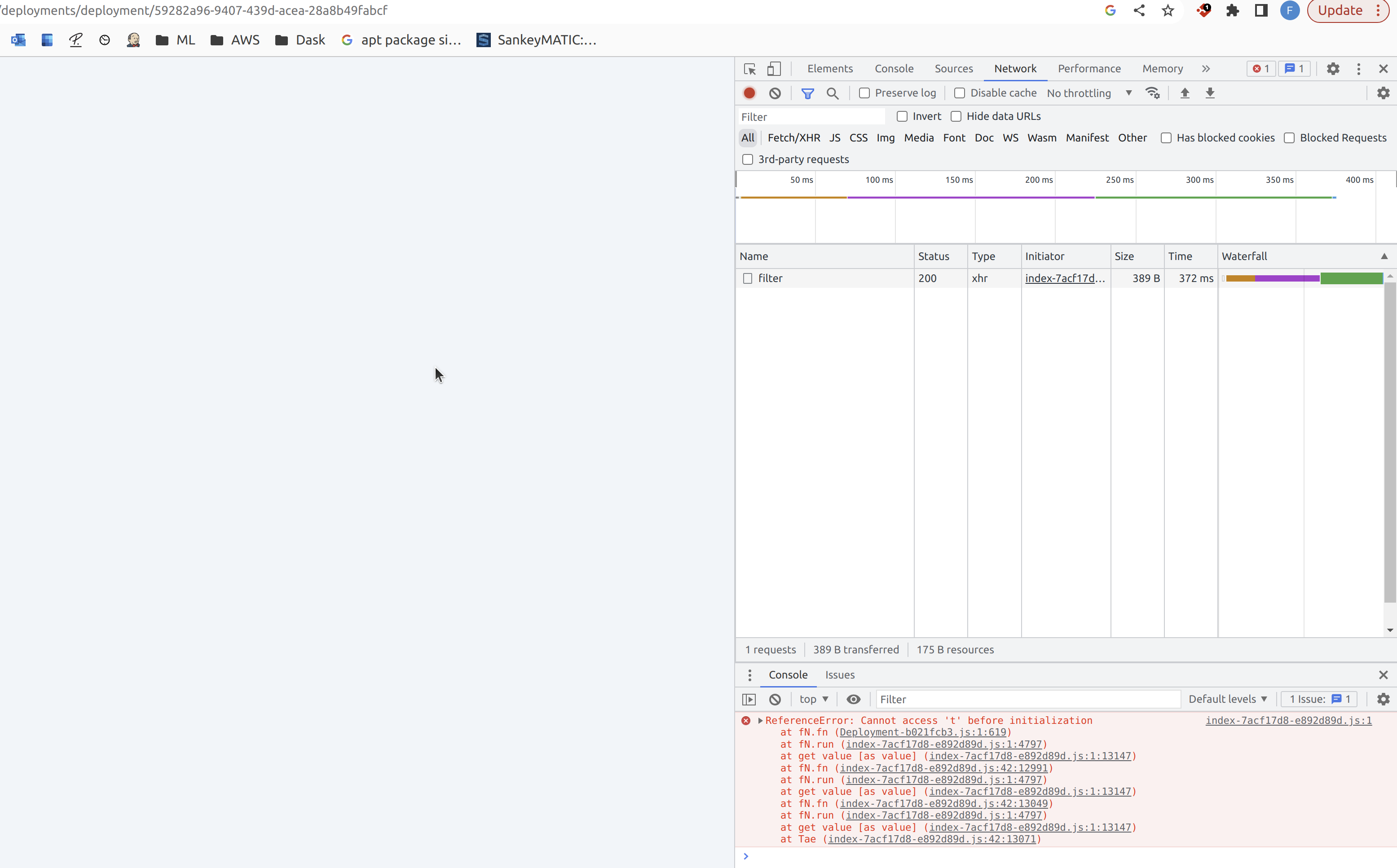Open the network search panel
The image size is (1397, 868).
pyautogui.click(x=833, y=93)
